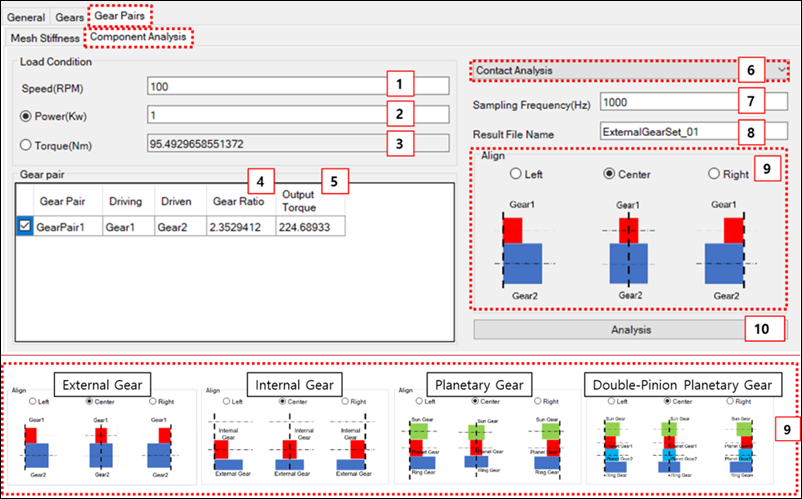Select the Power(Kw) radio button
This screenshot has width=802, height=499.
click(27, 114)
